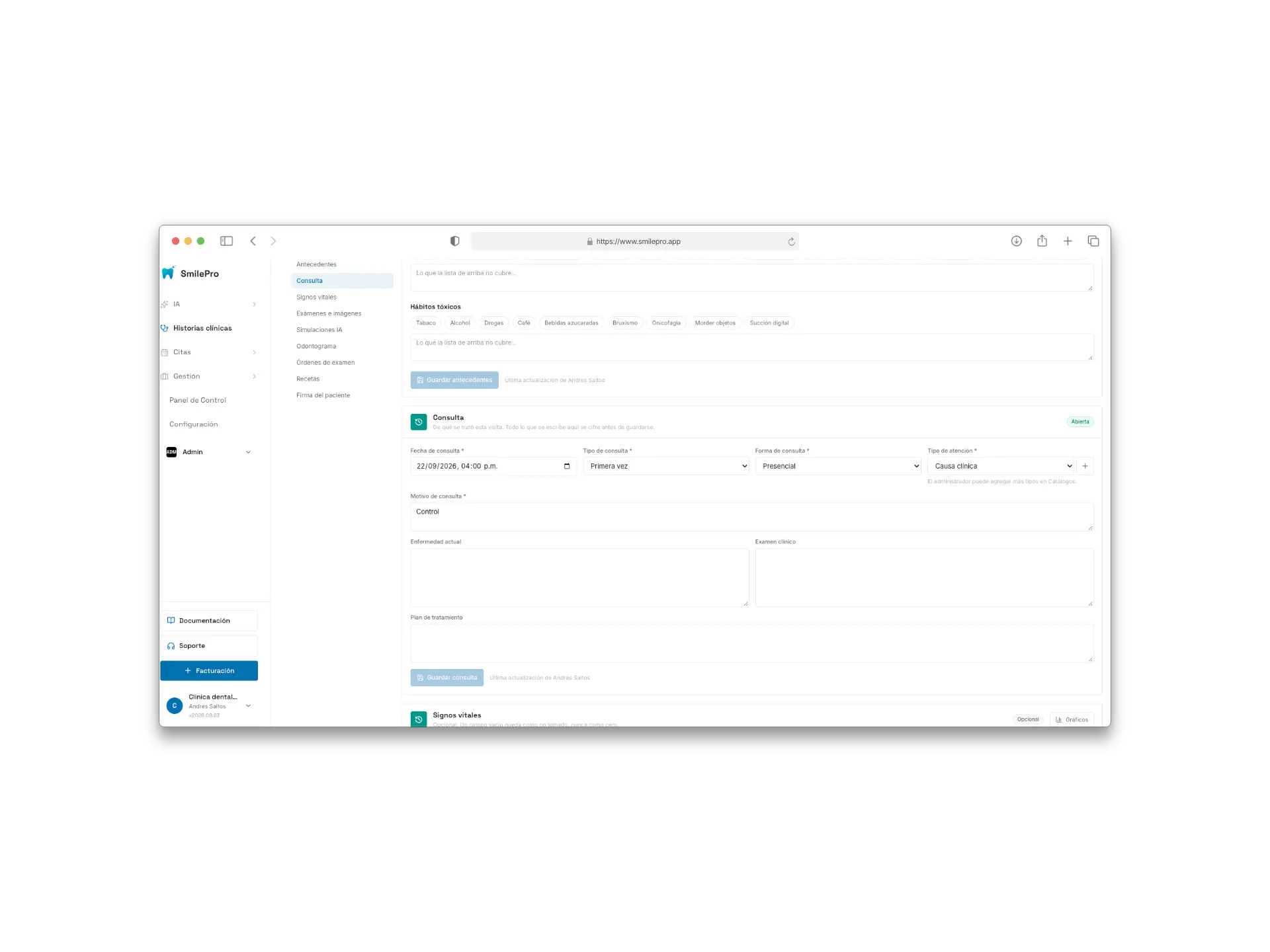The image size is (1270, 952).
Task: Expand the IA sidebar menu
Action: 209,304
